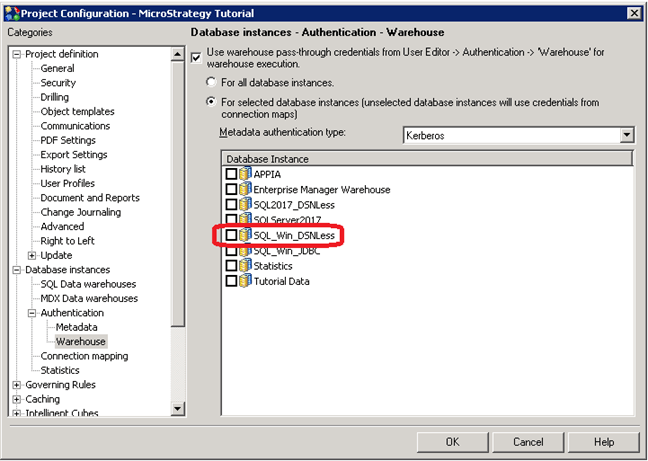Viewport: 648px width, 461px height.
Task: Select Security in the categories tree
Action: [58, 83]
